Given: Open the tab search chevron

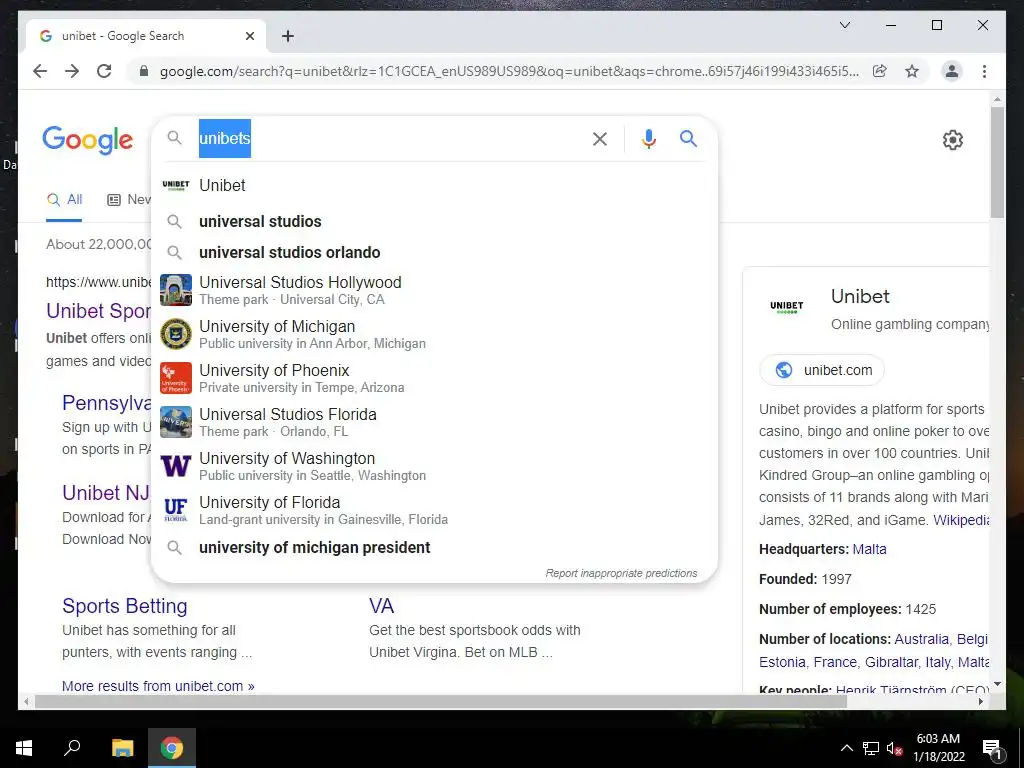Looking at the screenshot, I should coord(844,25).
